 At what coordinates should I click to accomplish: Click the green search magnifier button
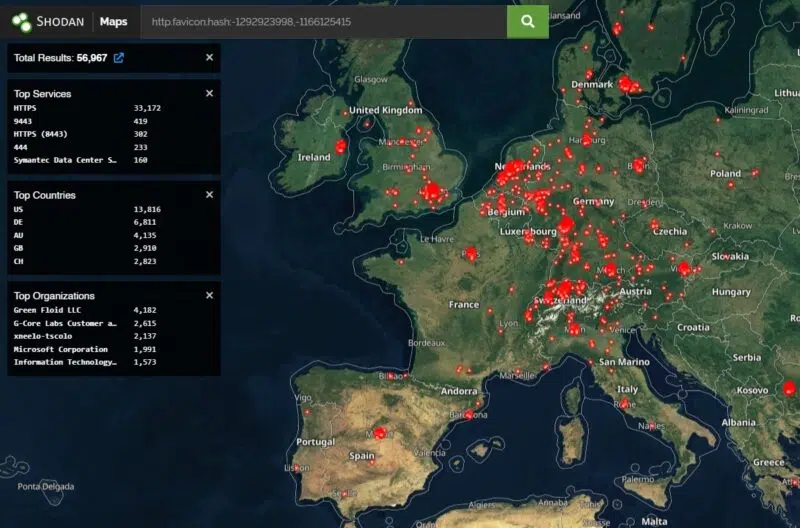click(x=527, y=20)
